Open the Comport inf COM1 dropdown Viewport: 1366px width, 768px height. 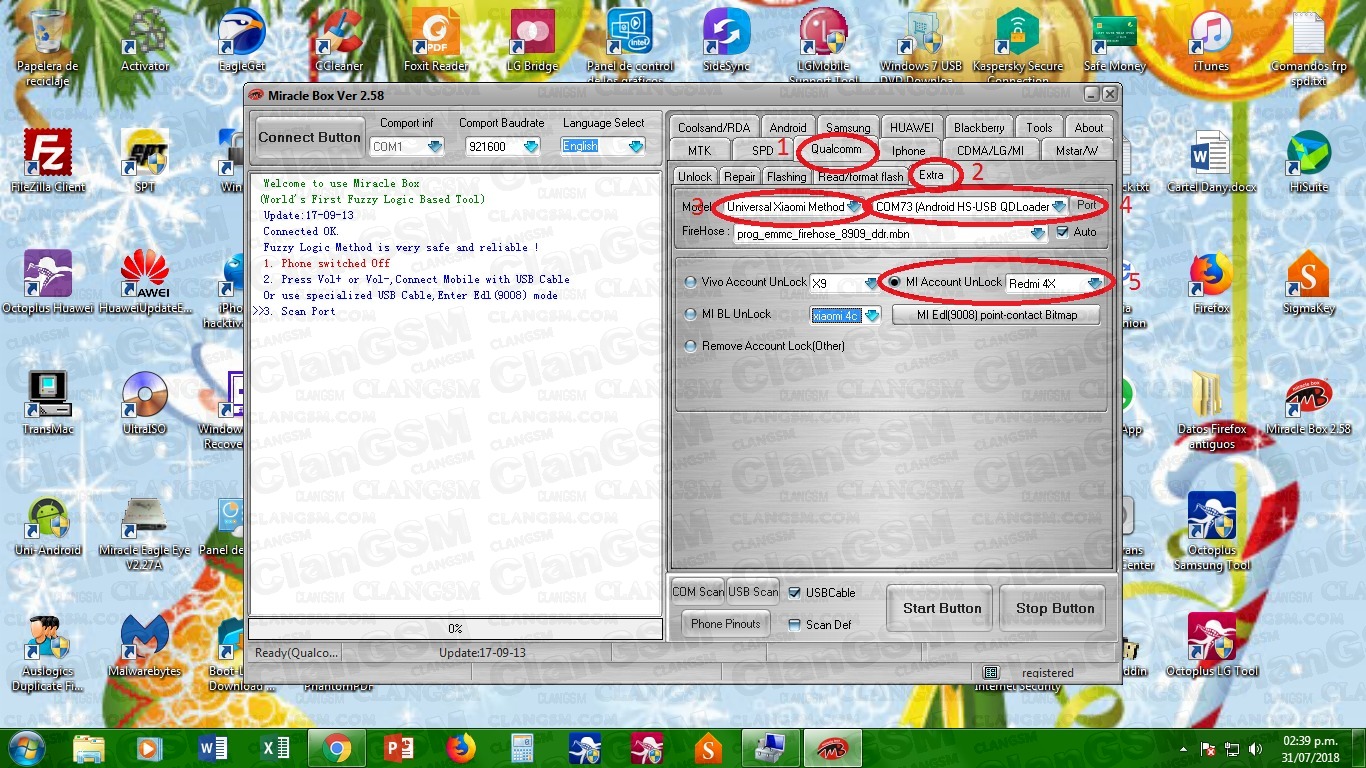[x=434, y=146]
